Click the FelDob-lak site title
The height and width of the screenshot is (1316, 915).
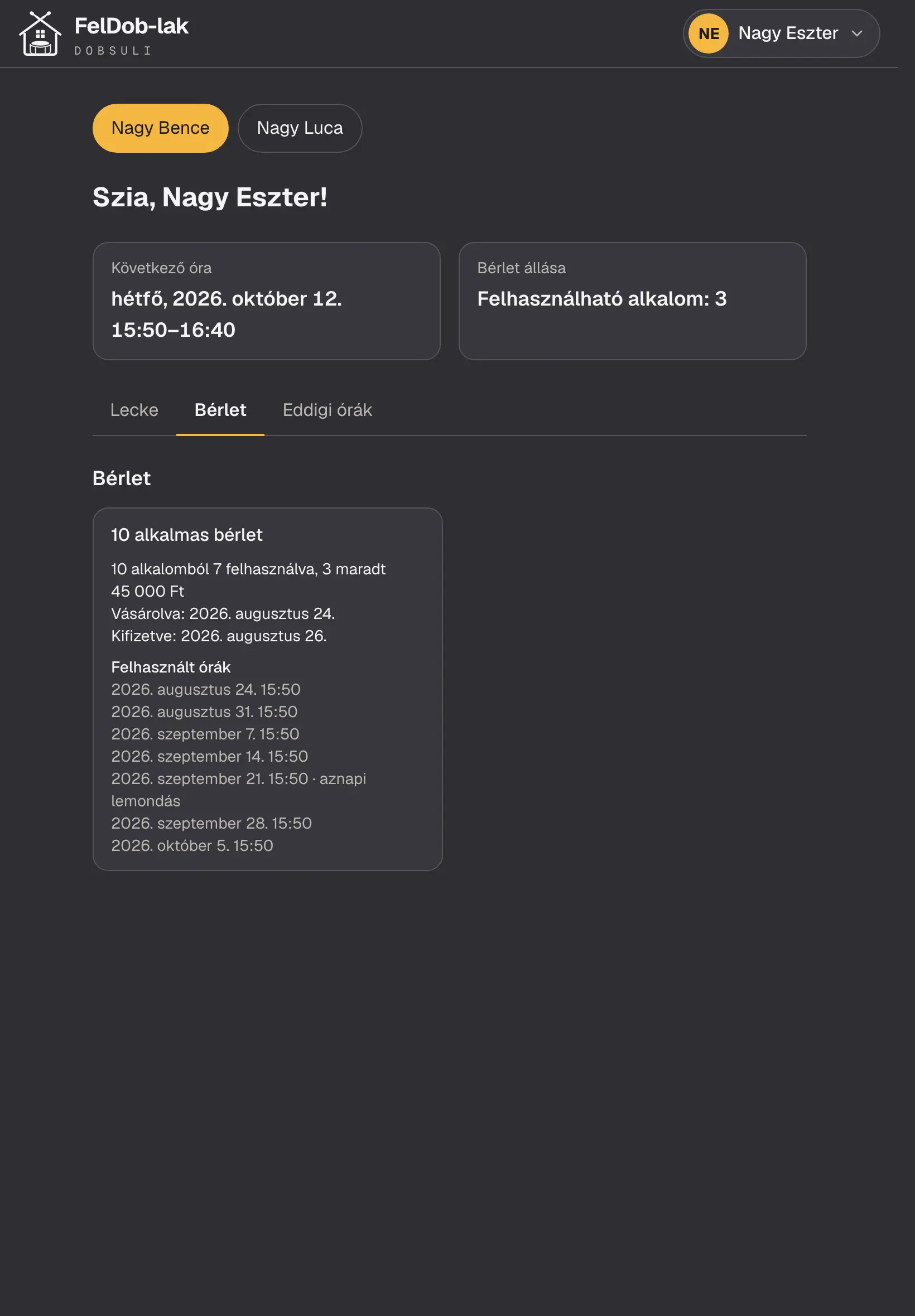tap(131, 26)
